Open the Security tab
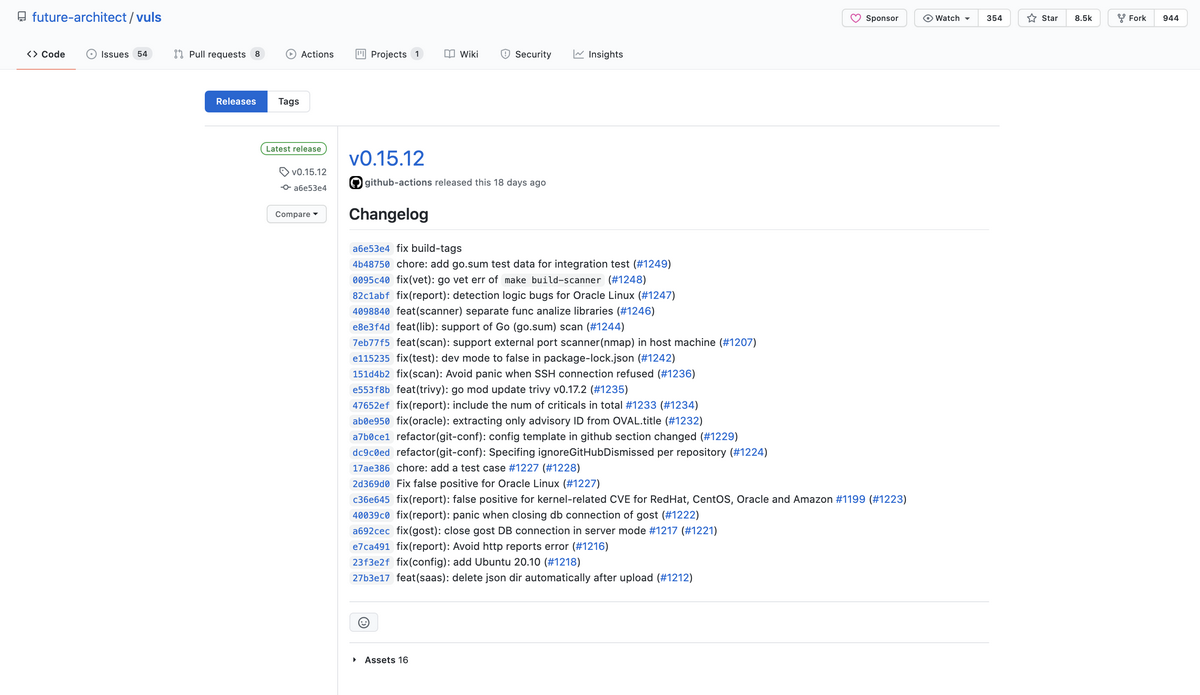The width and height of the screenshot is (1200, 695). pyautogui.click(x=526, y=54)
